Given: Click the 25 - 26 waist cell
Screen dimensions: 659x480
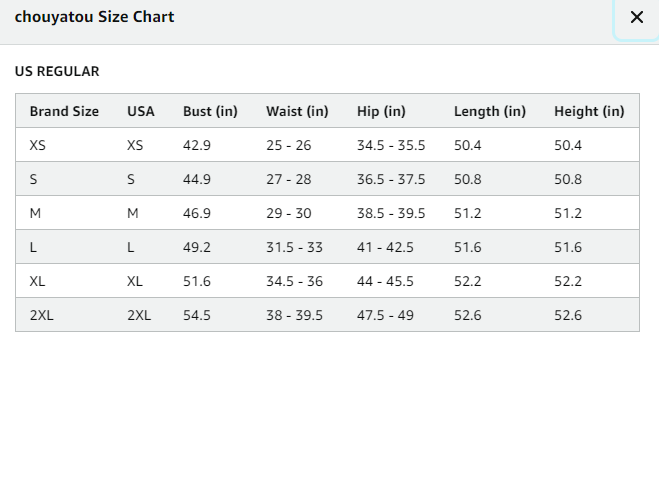Looking at the screenshot, I should pyautogui.click(x=289, y=145).
